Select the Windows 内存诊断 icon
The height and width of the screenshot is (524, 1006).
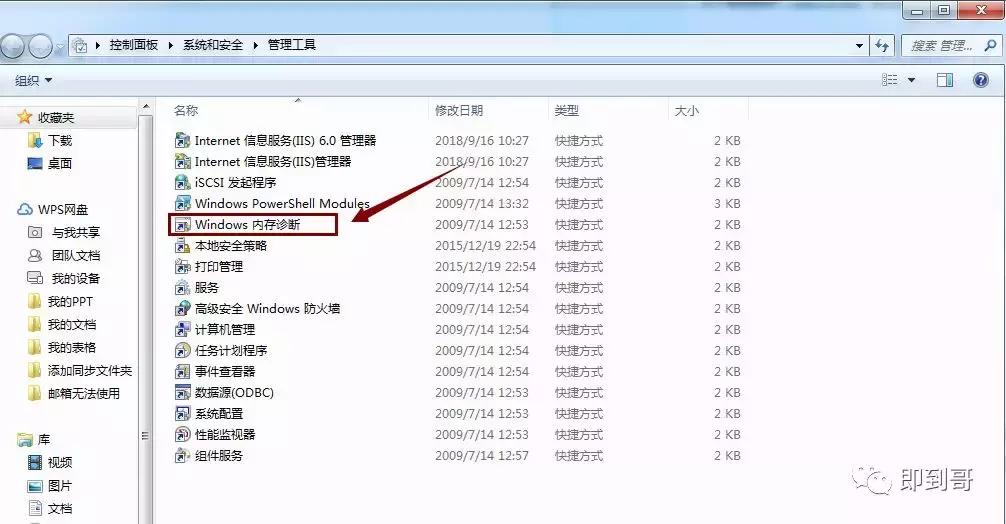(183, 224)
